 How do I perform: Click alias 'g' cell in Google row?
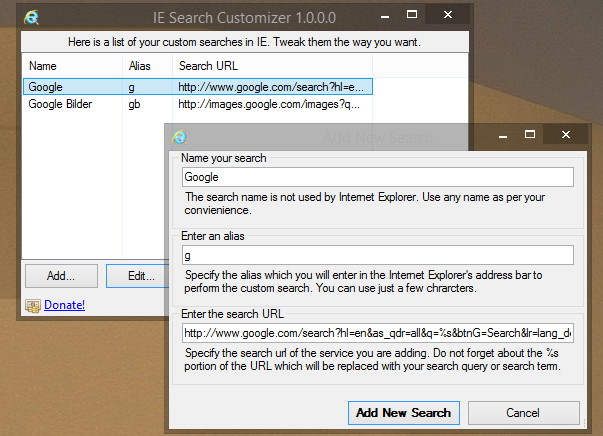pos(132,87)
